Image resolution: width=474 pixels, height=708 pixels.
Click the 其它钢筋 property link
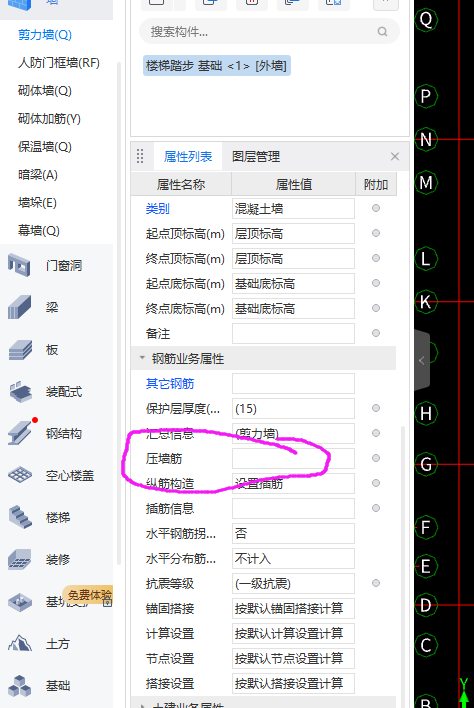170,384
